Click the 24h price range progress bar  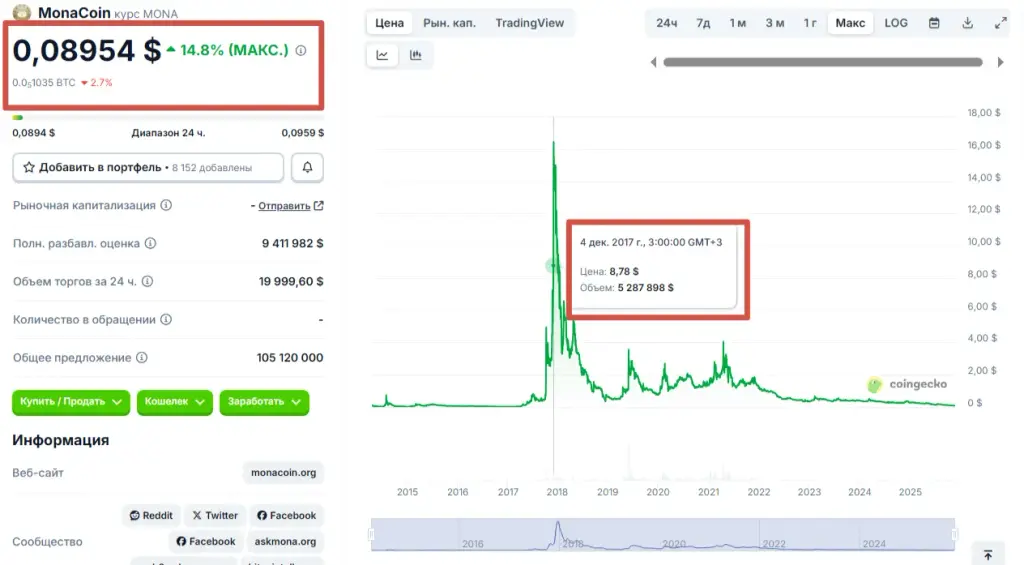[x=168, y=118]
